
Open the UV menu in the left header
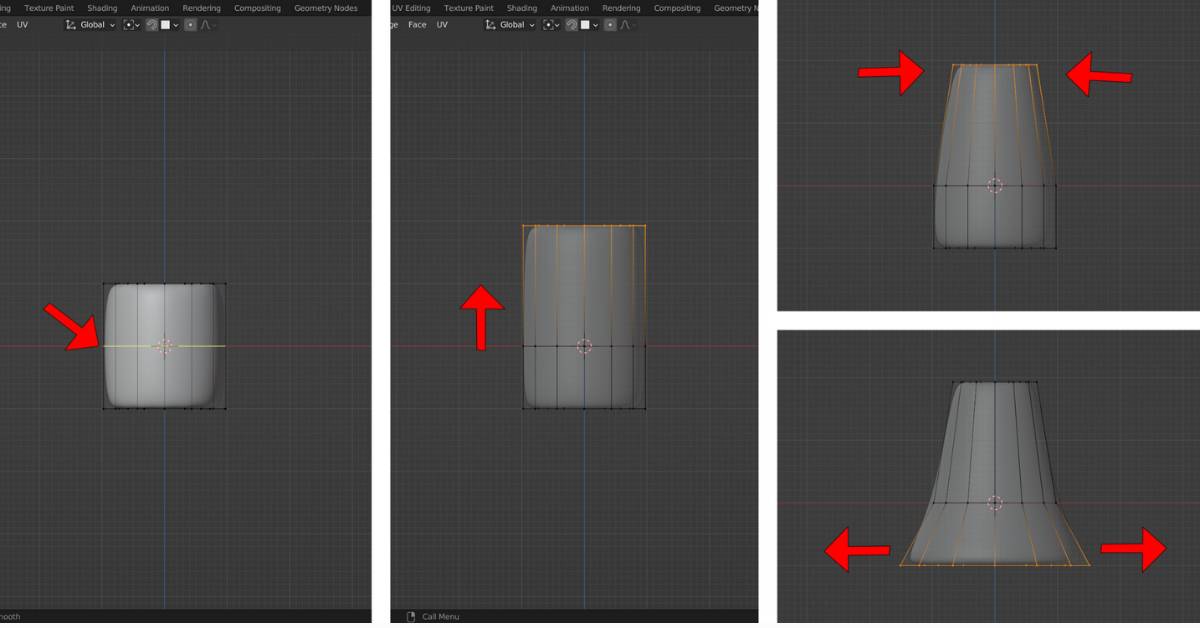coord(23,25)
